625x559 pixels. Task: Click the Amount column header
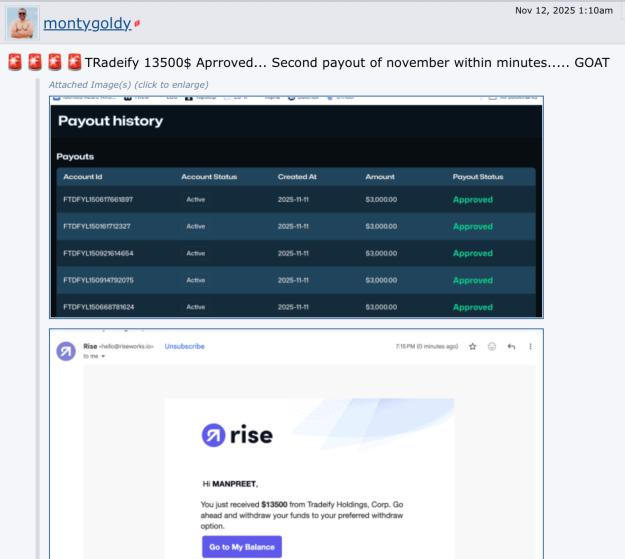tap(380, 177)
